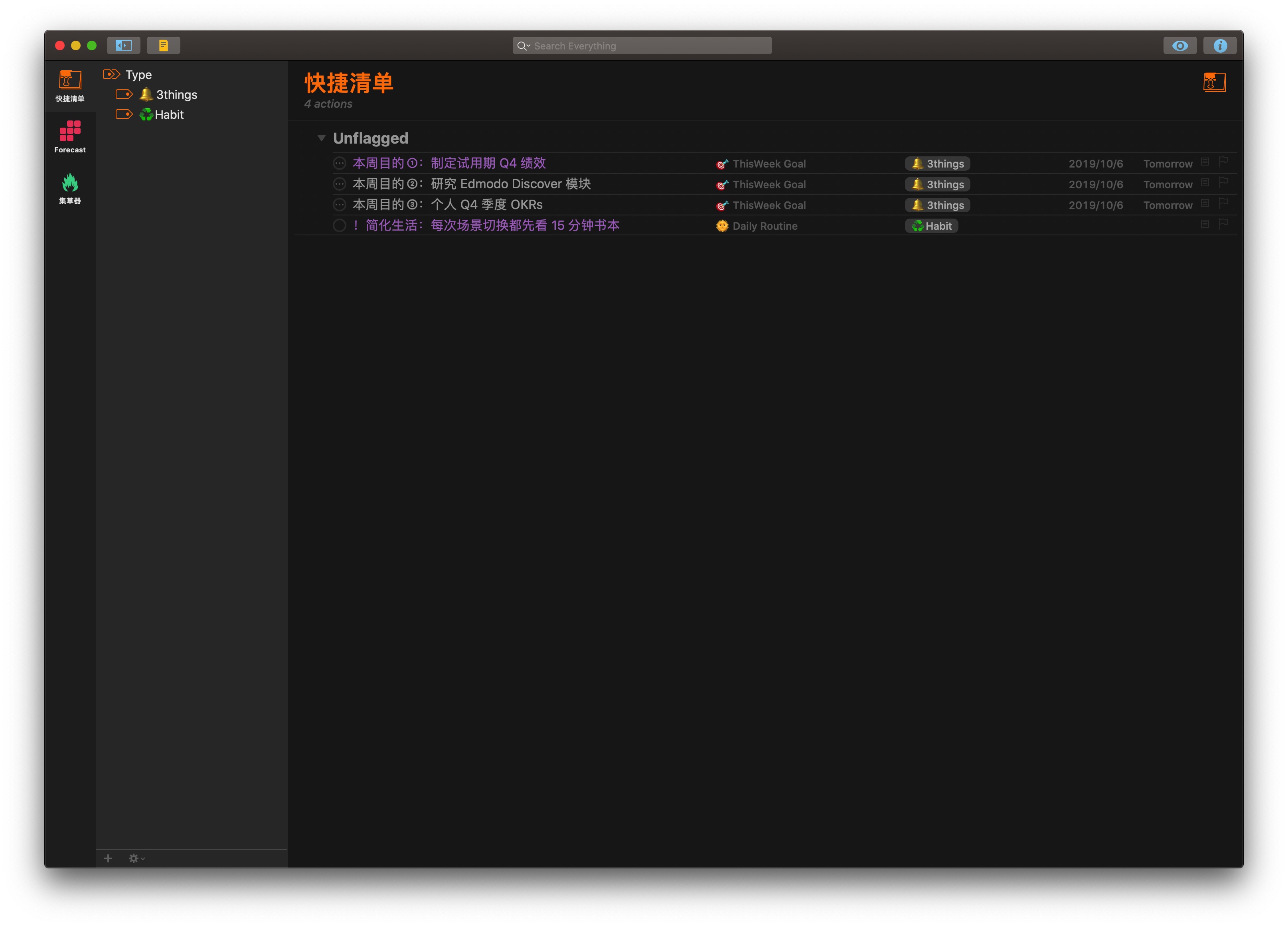Click flag icon on Daily Routine task
1288x927 pixels.
click(x=1223, y=224)
